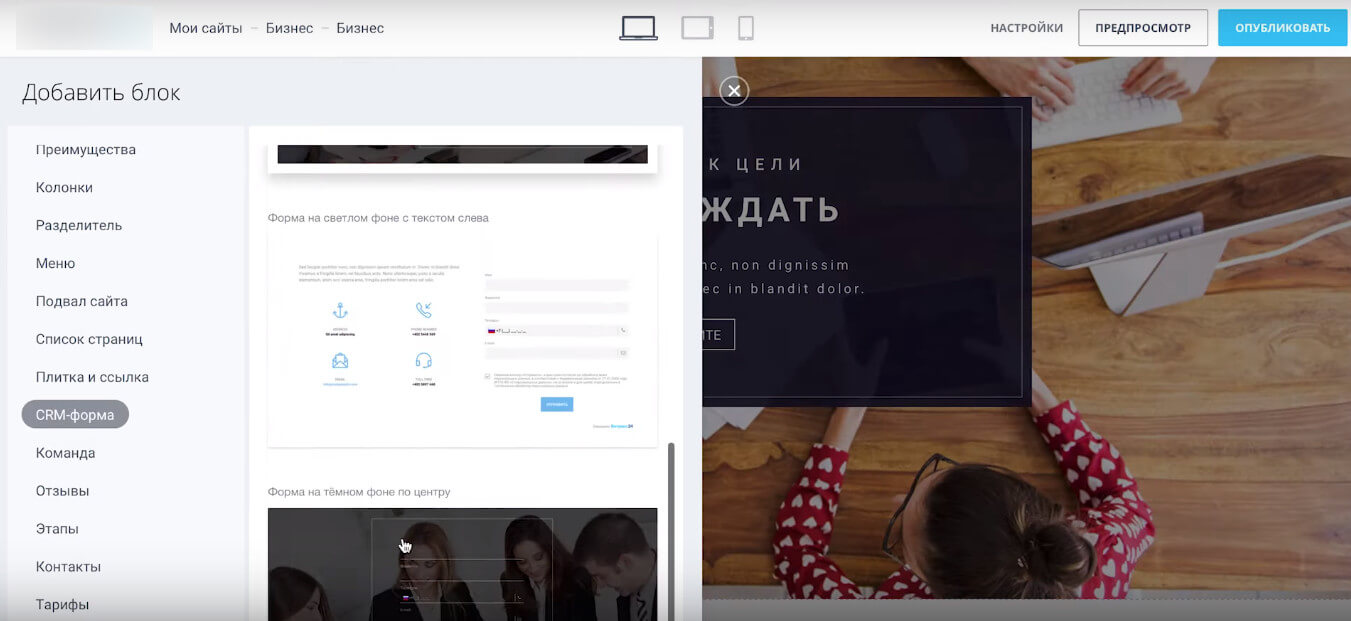This screenshot has width=1351, height=621.
Task: Switch to mobile phone preview mode
Action: click(x=745, y=27)
